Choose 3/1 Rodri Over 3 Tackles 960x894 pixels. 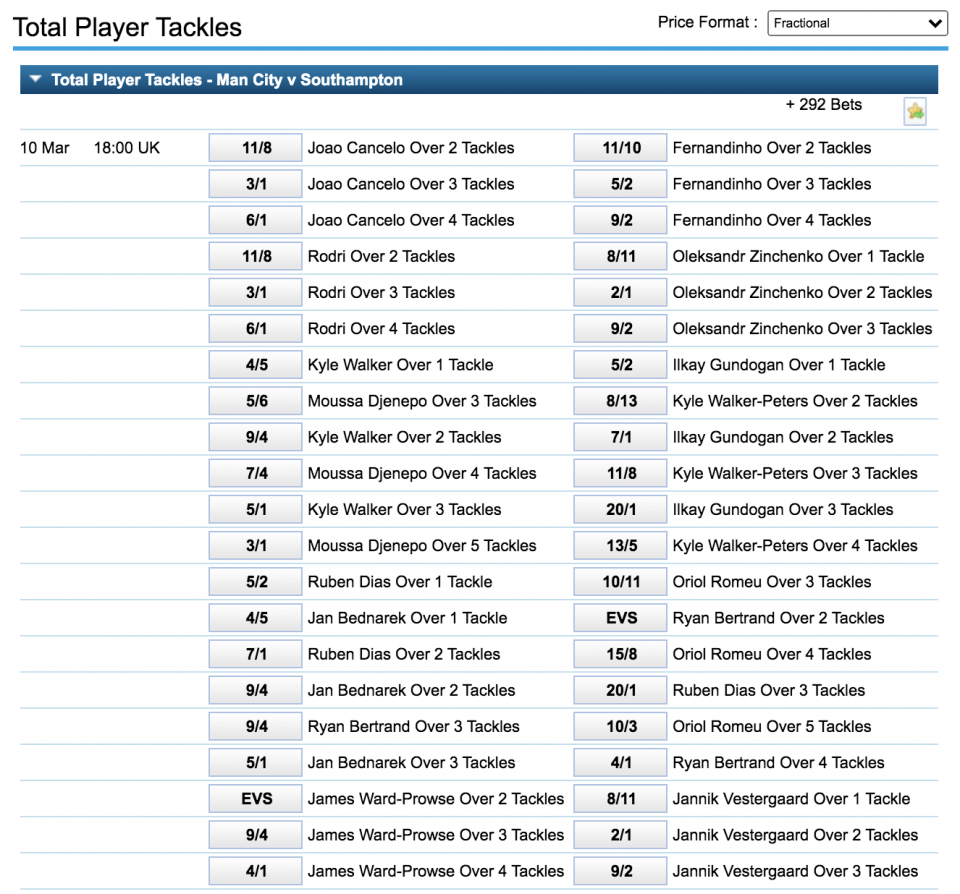click(x=255, y=292)
